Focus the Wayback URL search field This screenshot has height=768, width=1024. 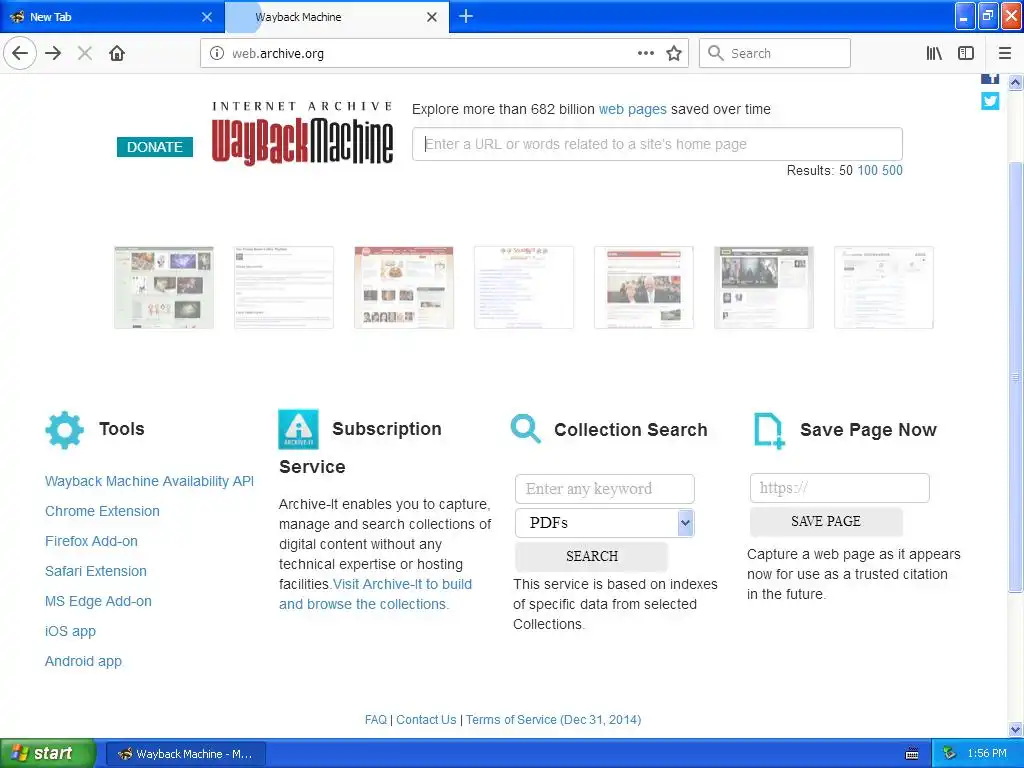click(657, 144)
